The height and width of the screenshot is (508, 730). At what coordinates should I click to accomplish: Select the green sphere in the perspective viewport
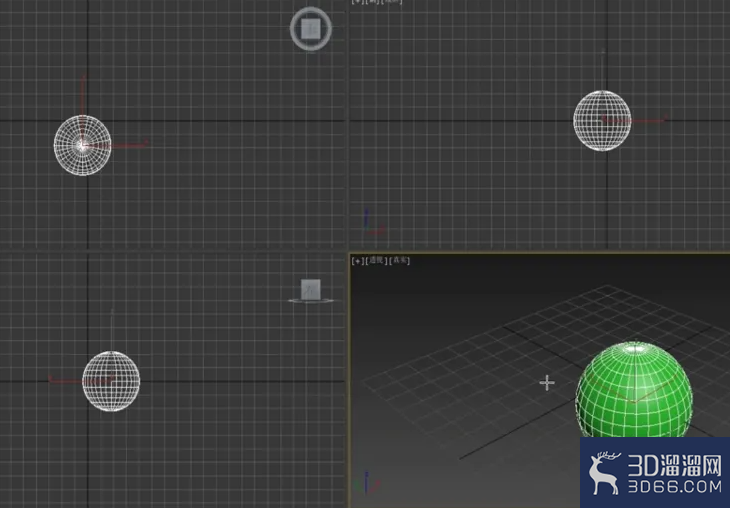634,391
